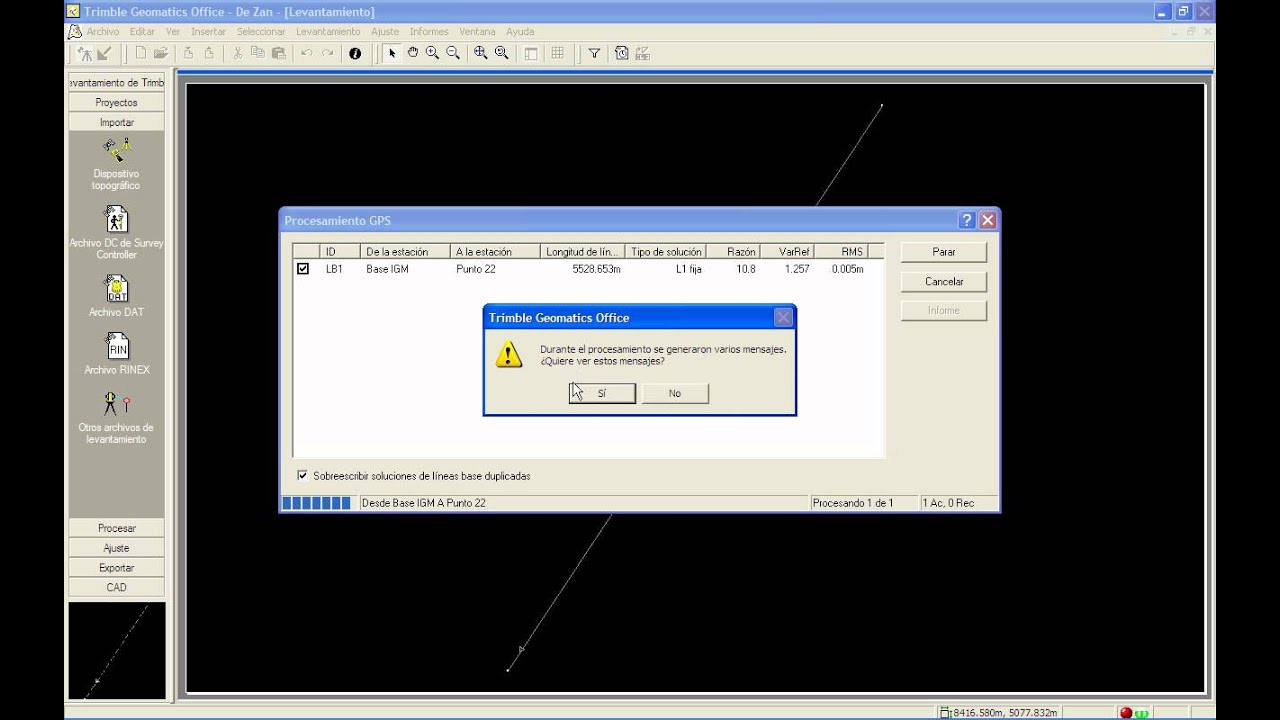Open the Editar menu

142,32
